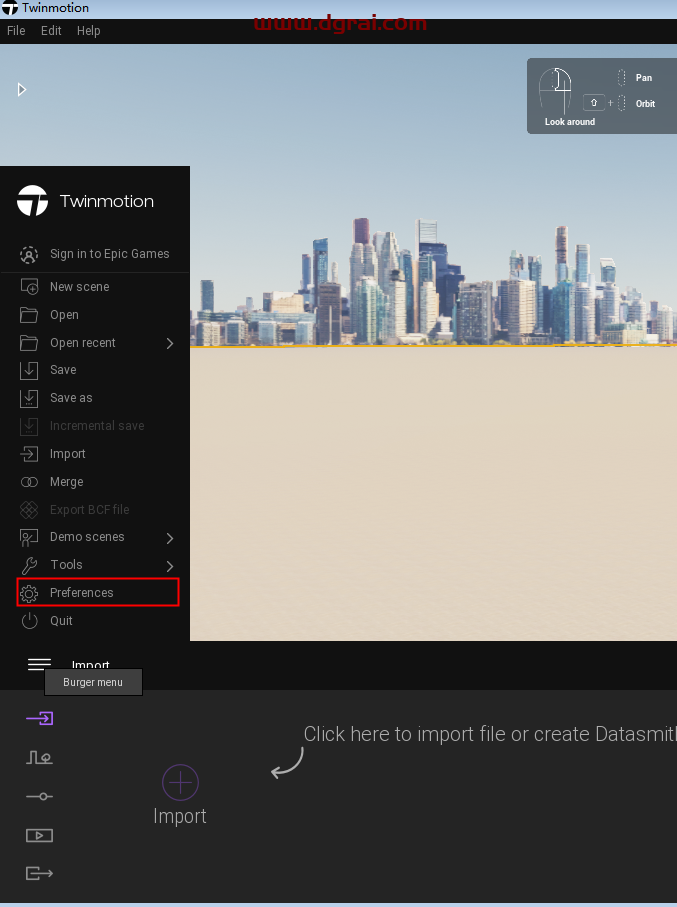Image resolution: width=677 pixels, height=907 pixels.
Task: Sign in to Epic Games
Action: [x=109, y=254]
